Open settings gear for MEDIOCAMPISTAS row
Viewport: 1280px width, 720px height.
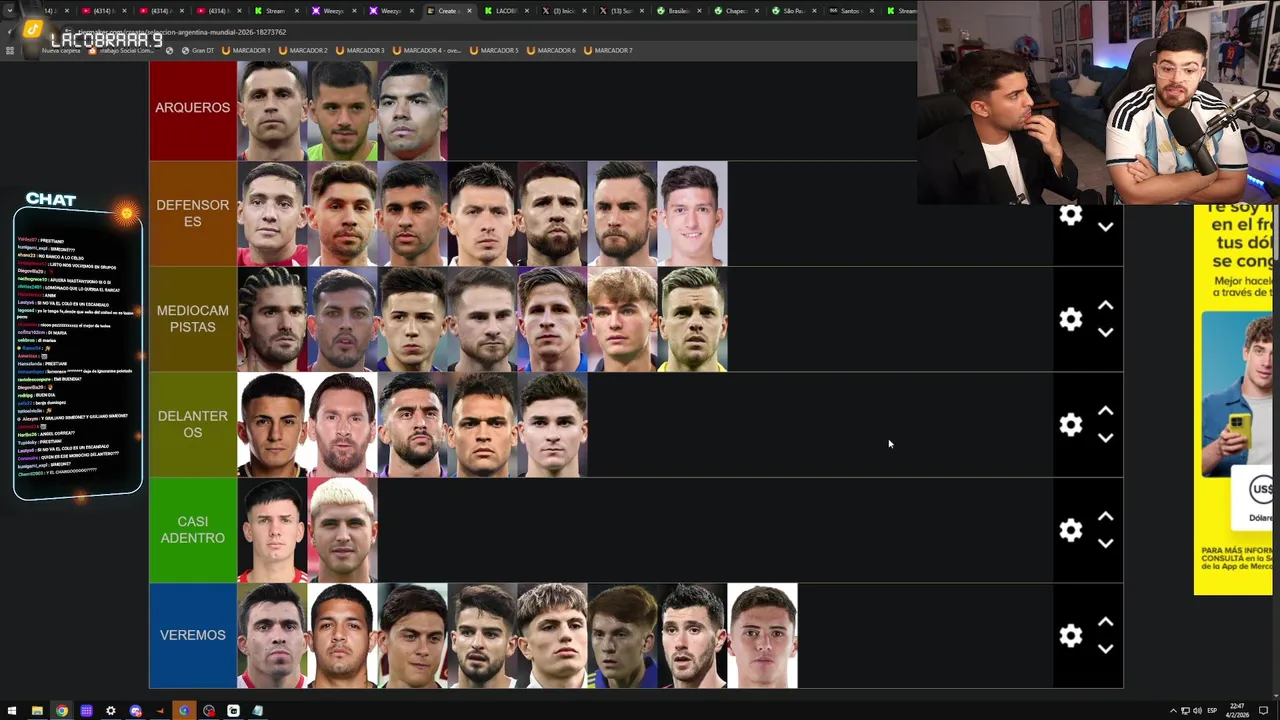[x=1071, y=319]
